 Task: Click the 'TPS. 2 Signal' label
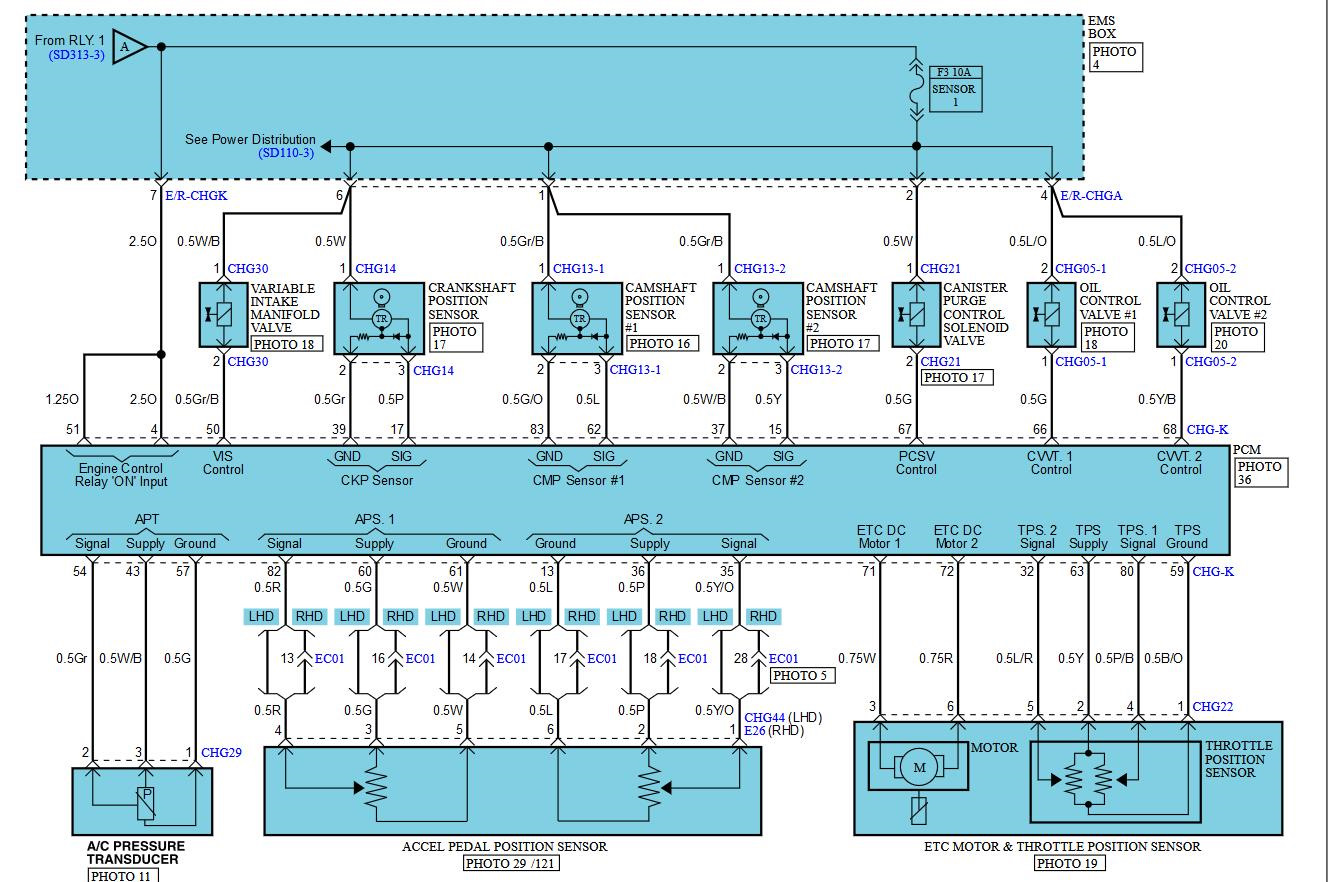(1037, 537)
